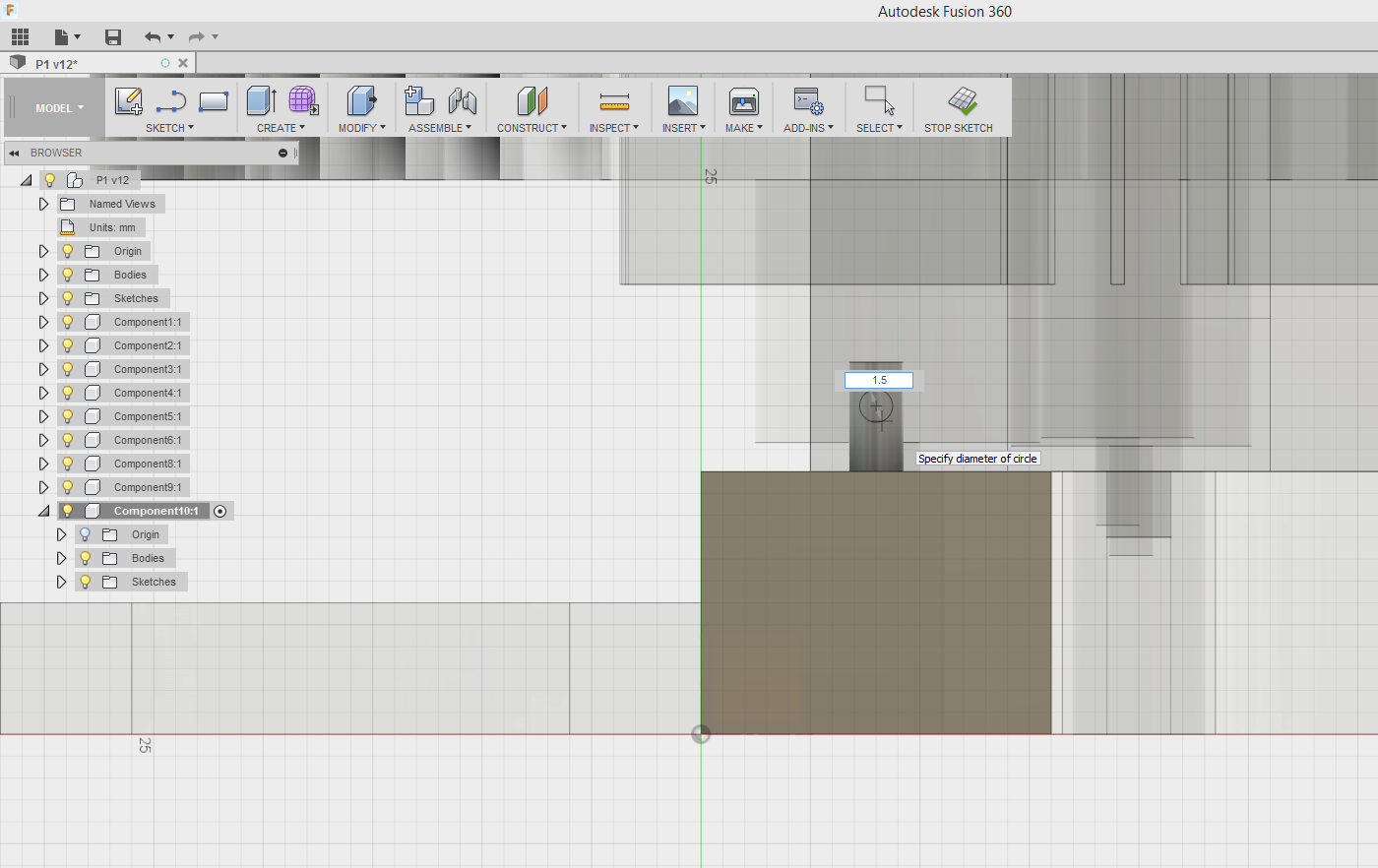The image size is (1378, 868).
Task: Open the INSERT menu
Action: pyautogui.click(x=683, y=128)
